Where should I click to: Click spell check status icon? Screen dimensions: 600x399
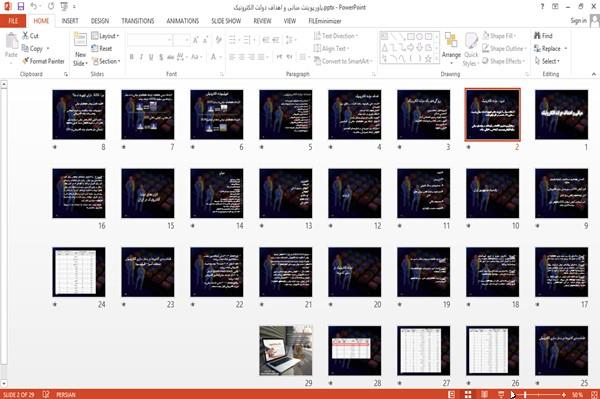coord(46,394)
